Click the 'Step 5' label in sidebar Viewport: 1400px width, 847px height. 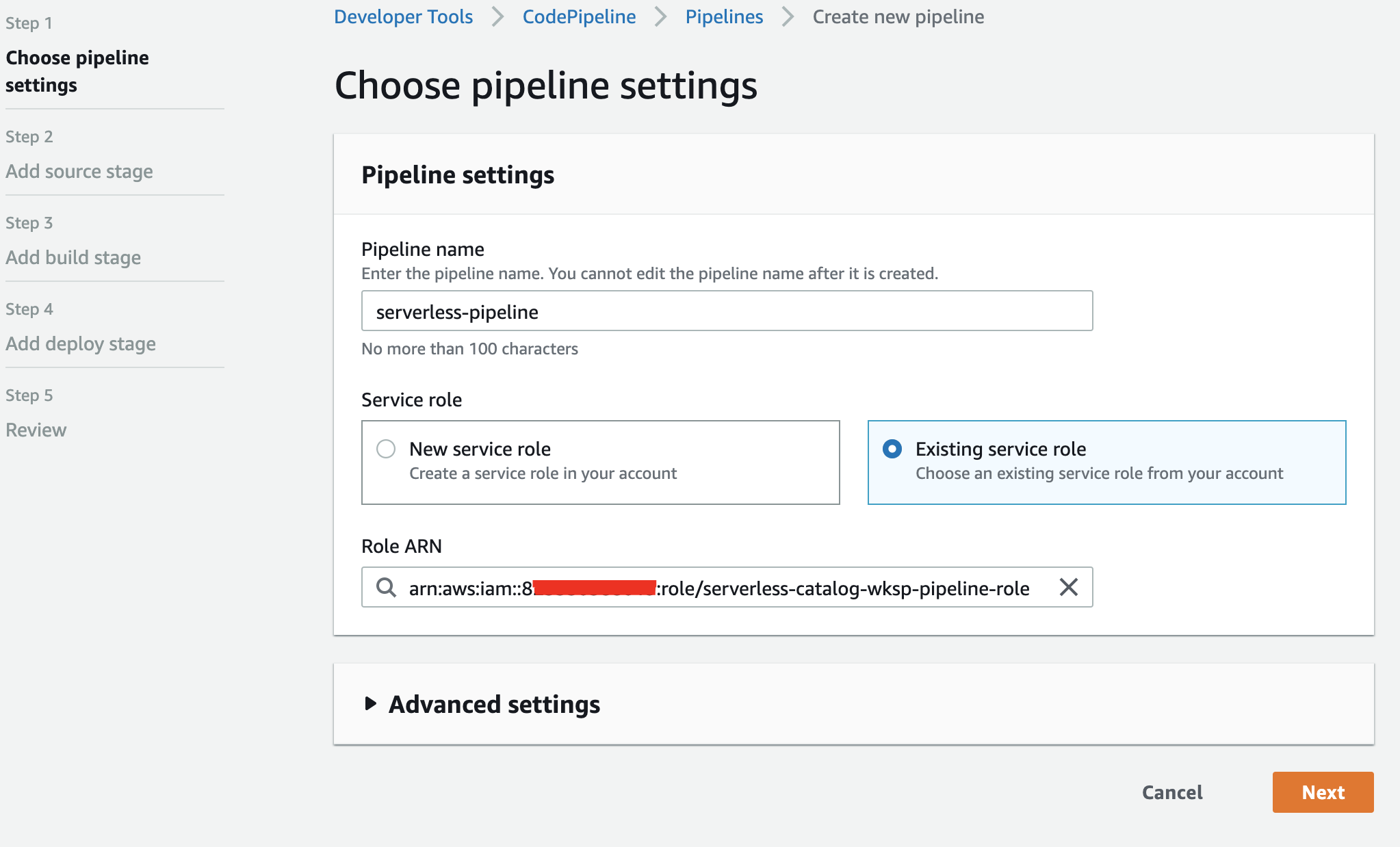(29, 395)
